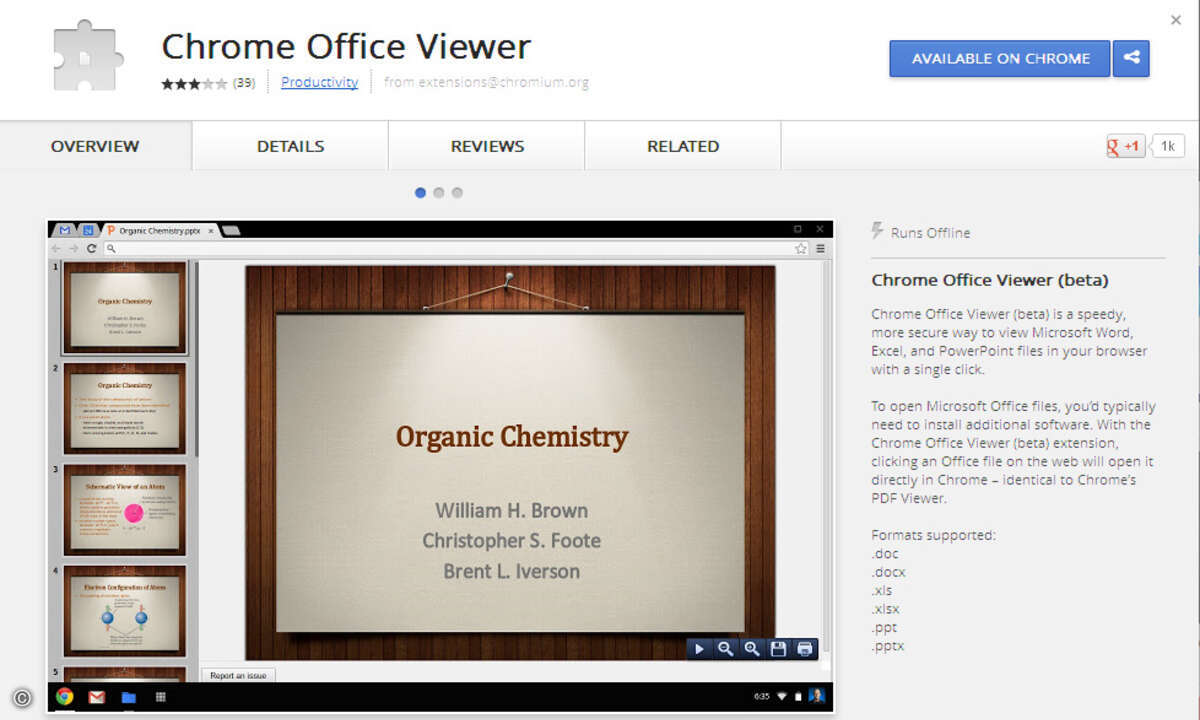Click the Report an issue button
This screenshot has width=1200, height=720.
[x=238, y=675]
